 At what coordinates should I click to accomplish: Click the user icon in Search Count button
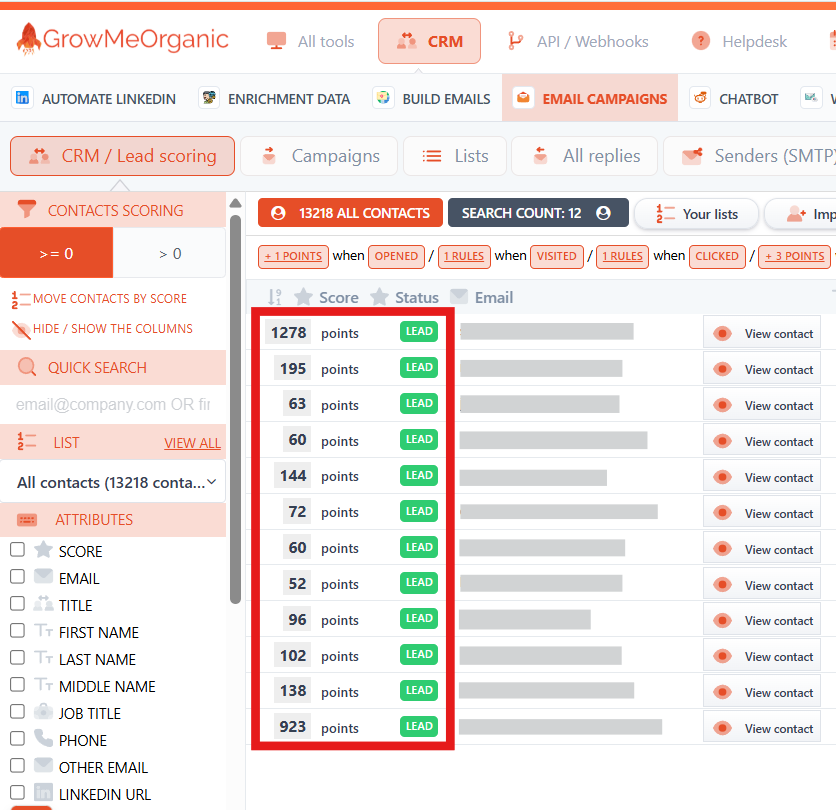tap(603, 213)
